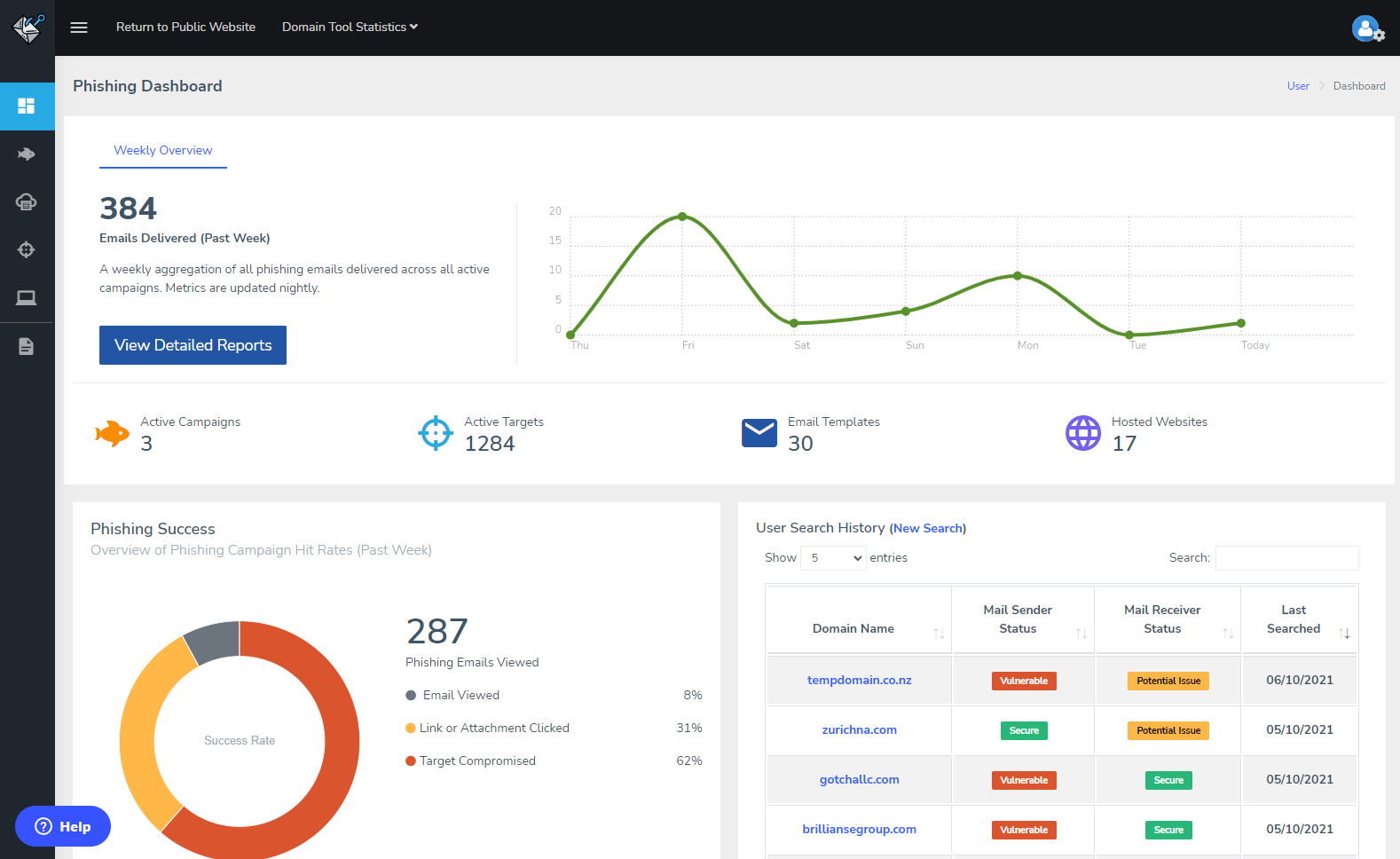
Task: Open zurichna.com domain link
Action: point(859,730)
